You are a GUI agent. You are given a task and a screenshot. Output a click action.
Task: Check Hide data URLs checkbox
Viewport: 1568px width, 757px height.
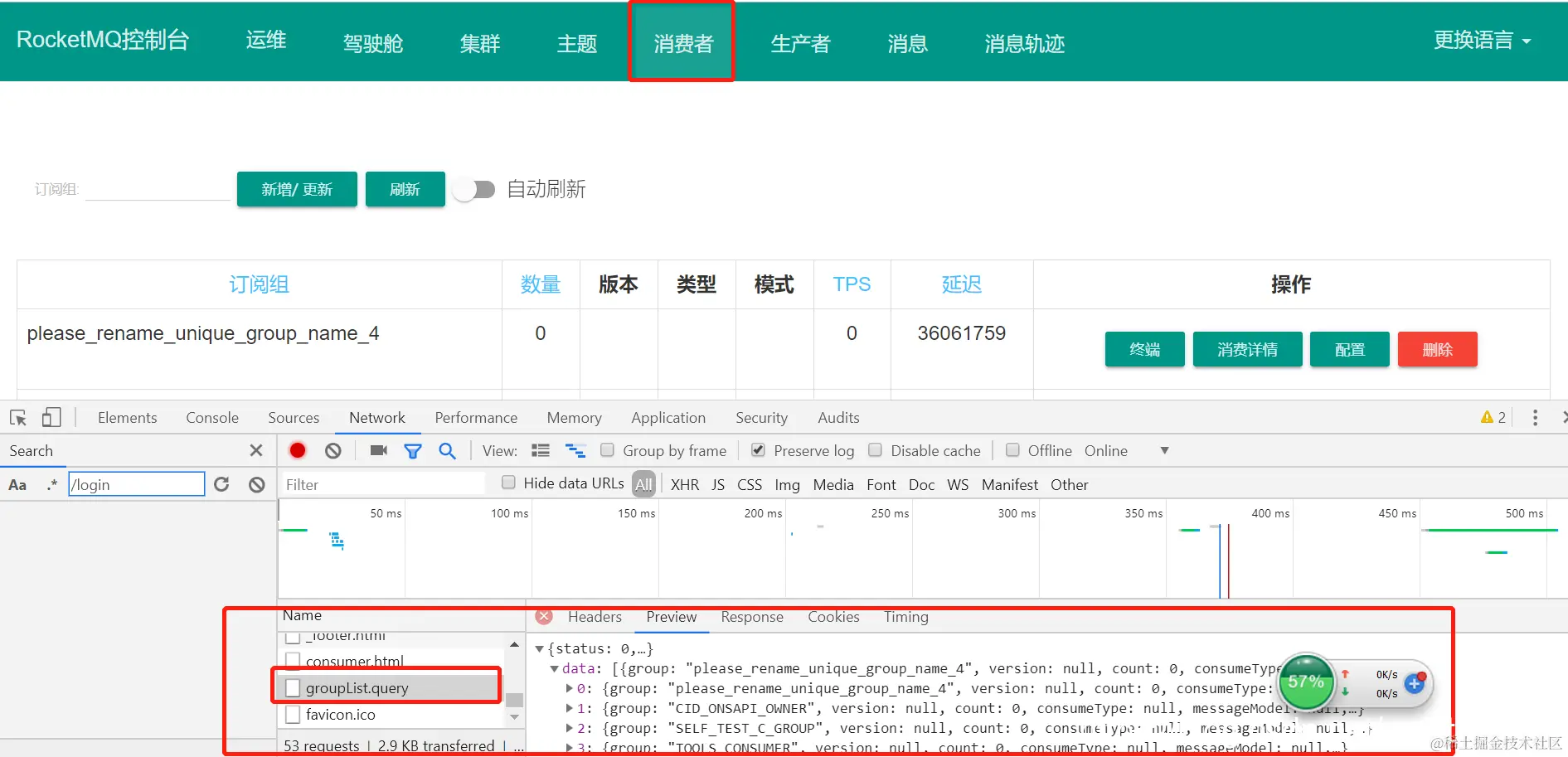(x=509, y=483)
